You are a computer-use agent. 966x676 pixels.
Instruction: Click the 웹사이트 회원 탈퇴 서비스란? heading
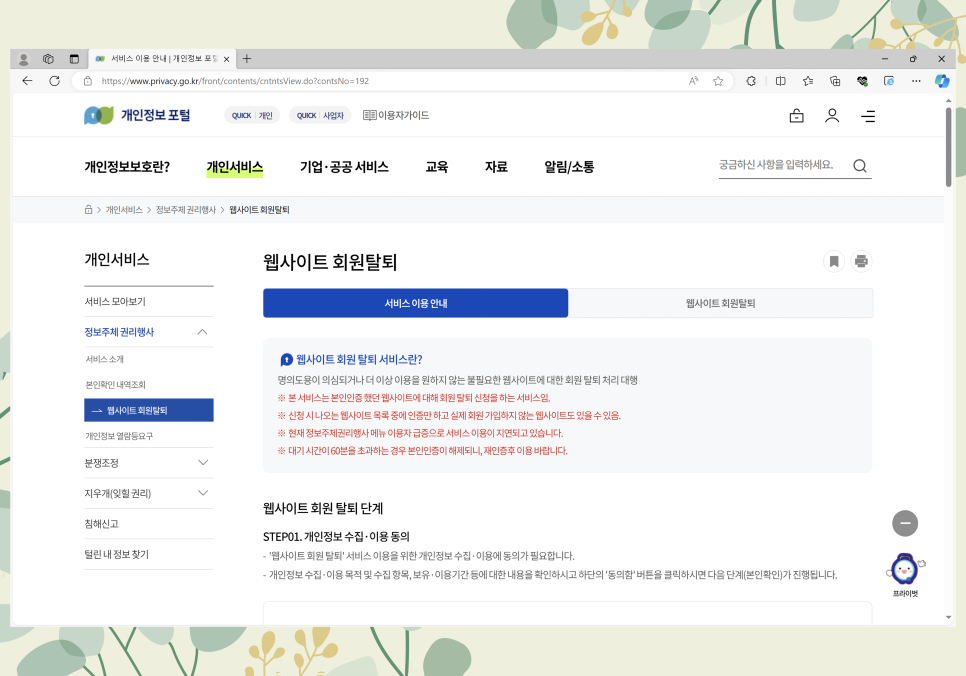tap(359, 359)
